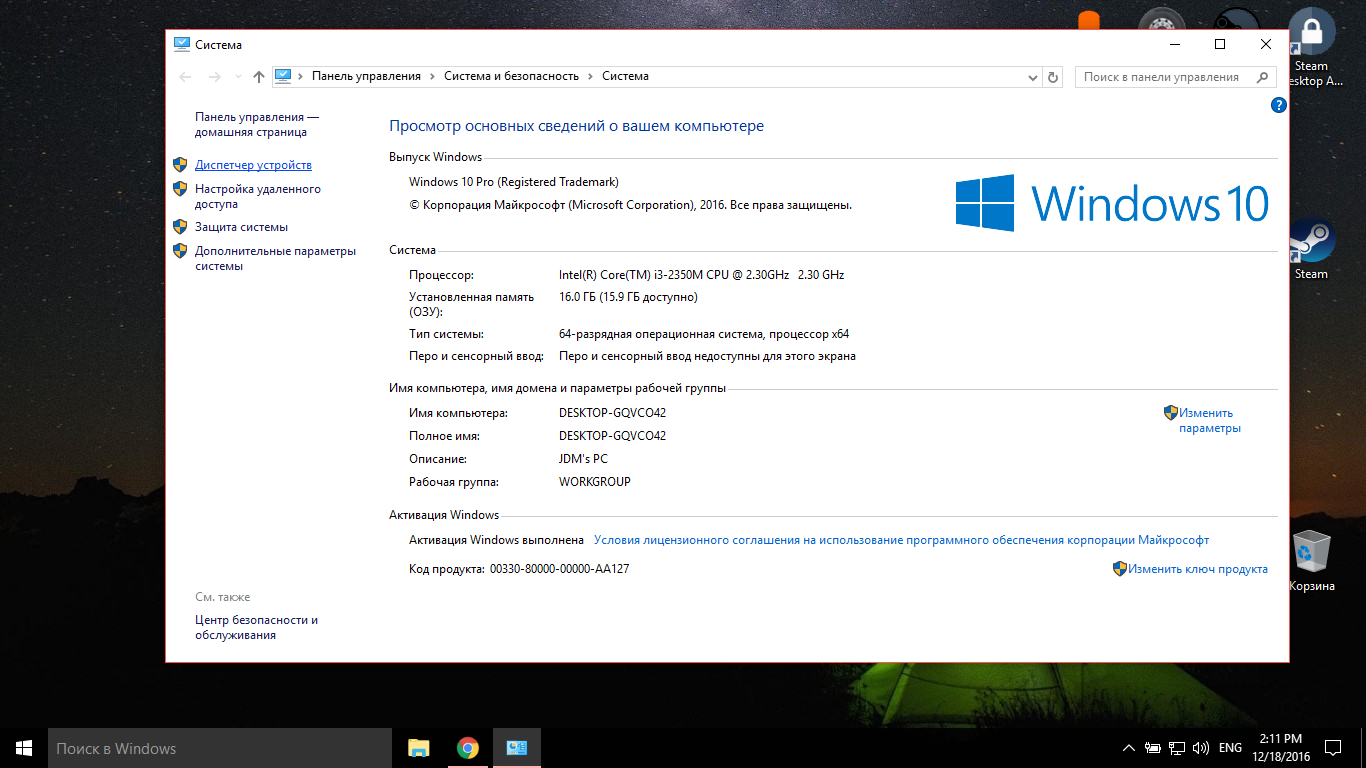The width and height of the screenshot is (1366, 768).
Task: Click the Back navigation arrow
Action: (185, 77)
